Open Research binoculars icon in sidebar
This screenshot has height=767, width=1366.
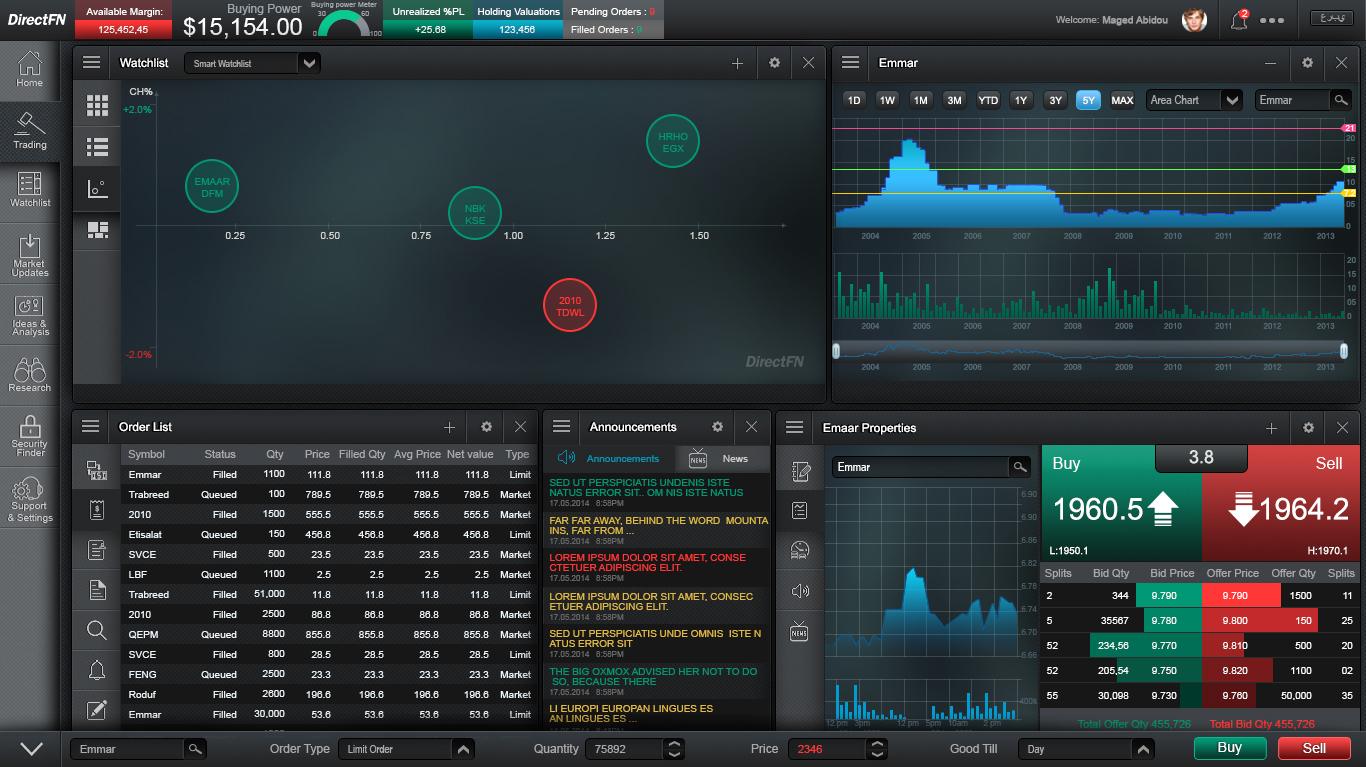coord(29,375)
